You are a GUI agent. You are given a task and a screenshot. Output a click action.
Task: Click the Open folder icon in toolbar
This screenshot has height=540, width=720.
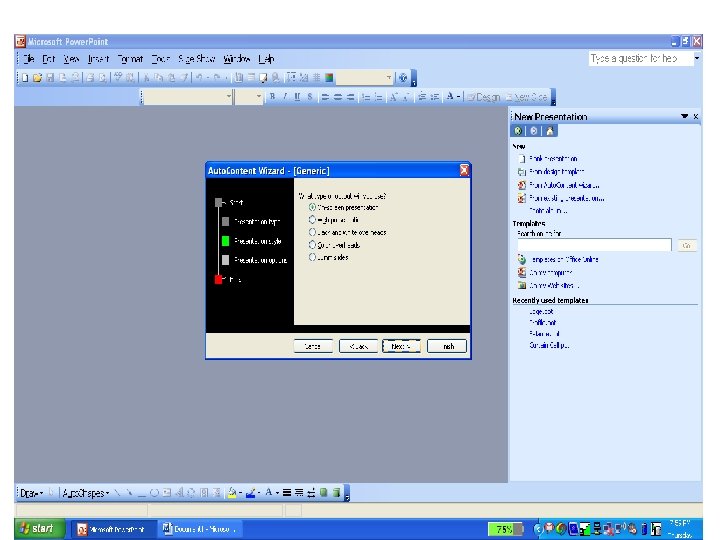37,78
